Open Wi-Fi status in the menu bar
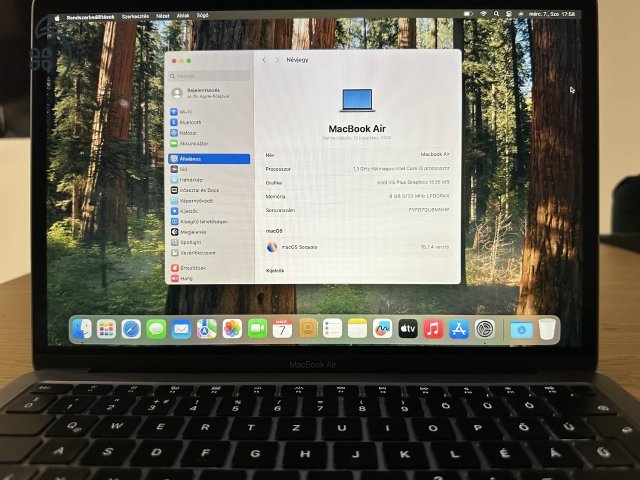This screenshot has width=640, height=480. (x=483, y=14)
